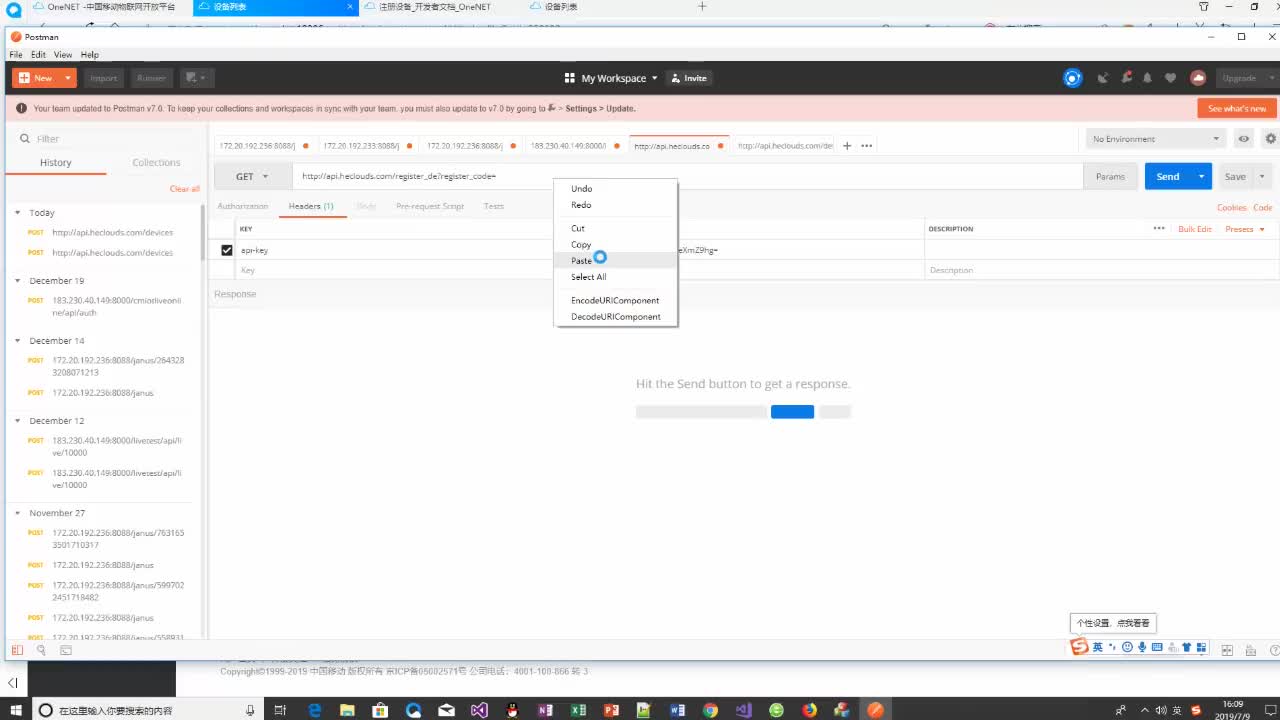The image size is (1280, 720).
Task: Click See what's new button
Action: point(1237,108)
